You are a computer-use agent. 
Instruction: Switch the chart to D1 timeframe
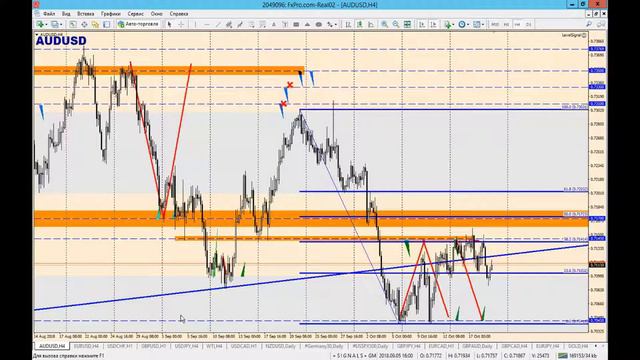point(529,24)
